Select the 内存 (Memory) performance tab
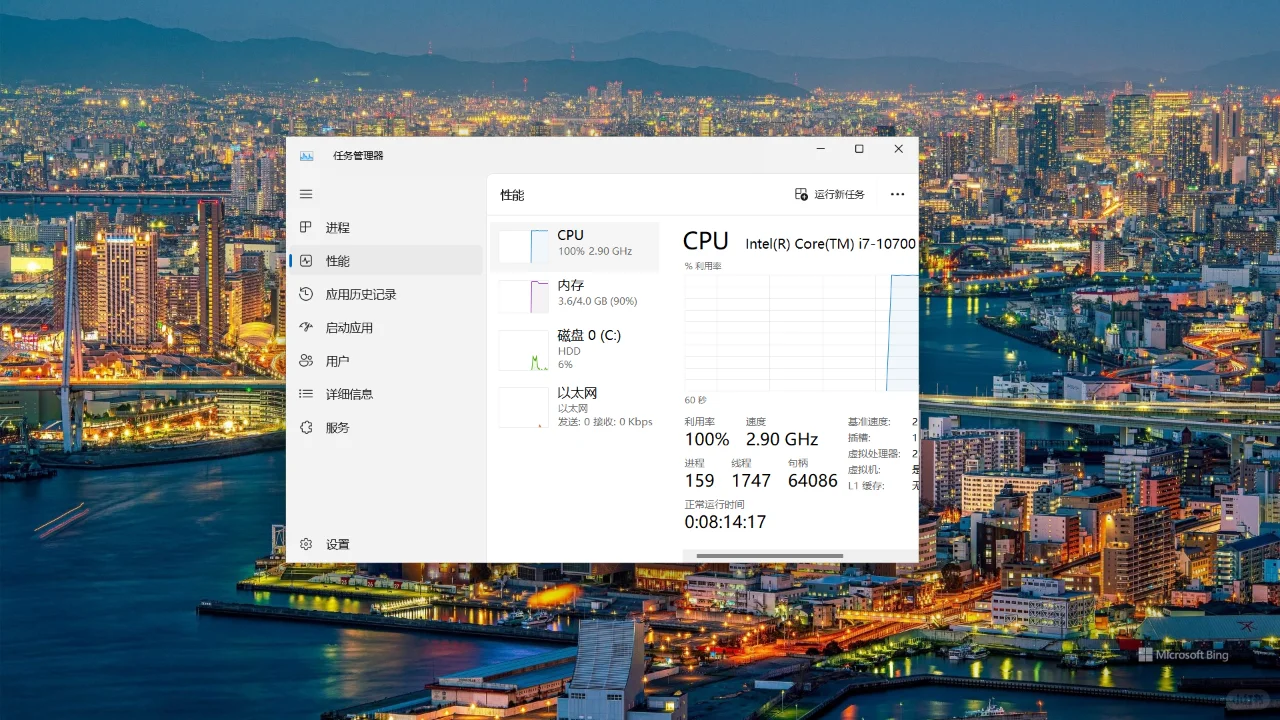The image size is (1280, 720). 575,292
